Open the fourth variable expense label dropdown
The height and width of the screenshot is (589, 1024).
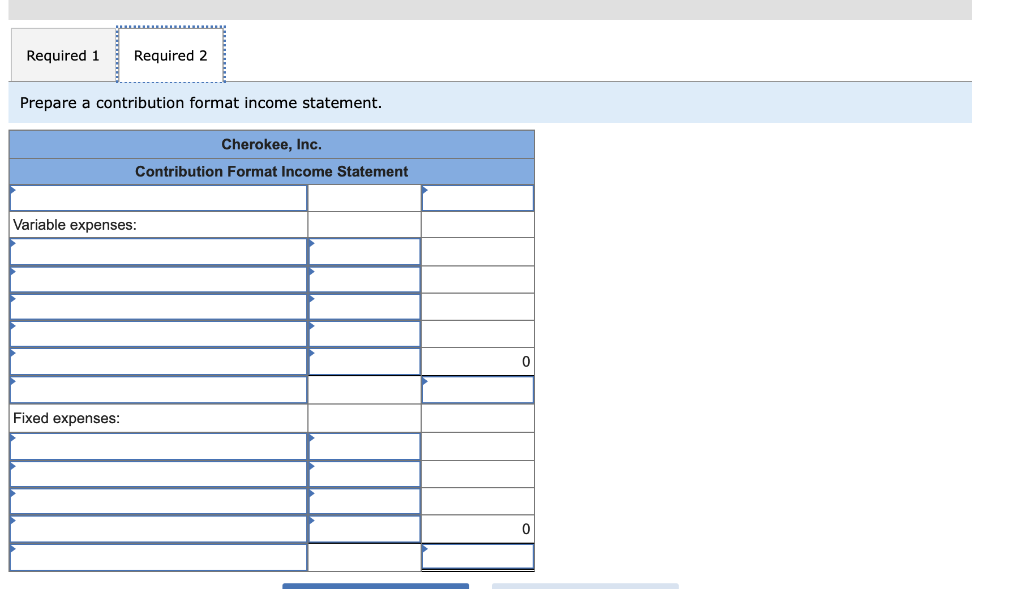pyautogui.click(x=157, y=333)
